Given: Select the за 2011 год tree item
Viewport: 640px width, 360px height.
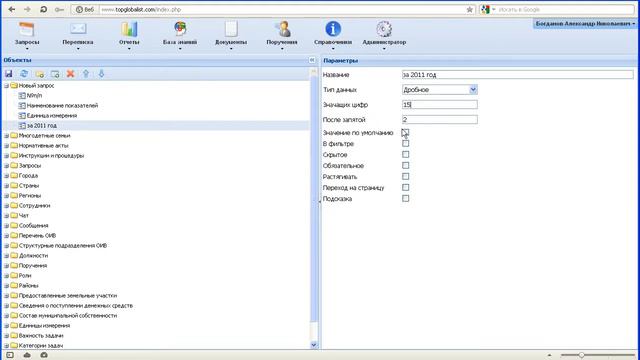Looking at the screenshot, I should coord(42,126).
